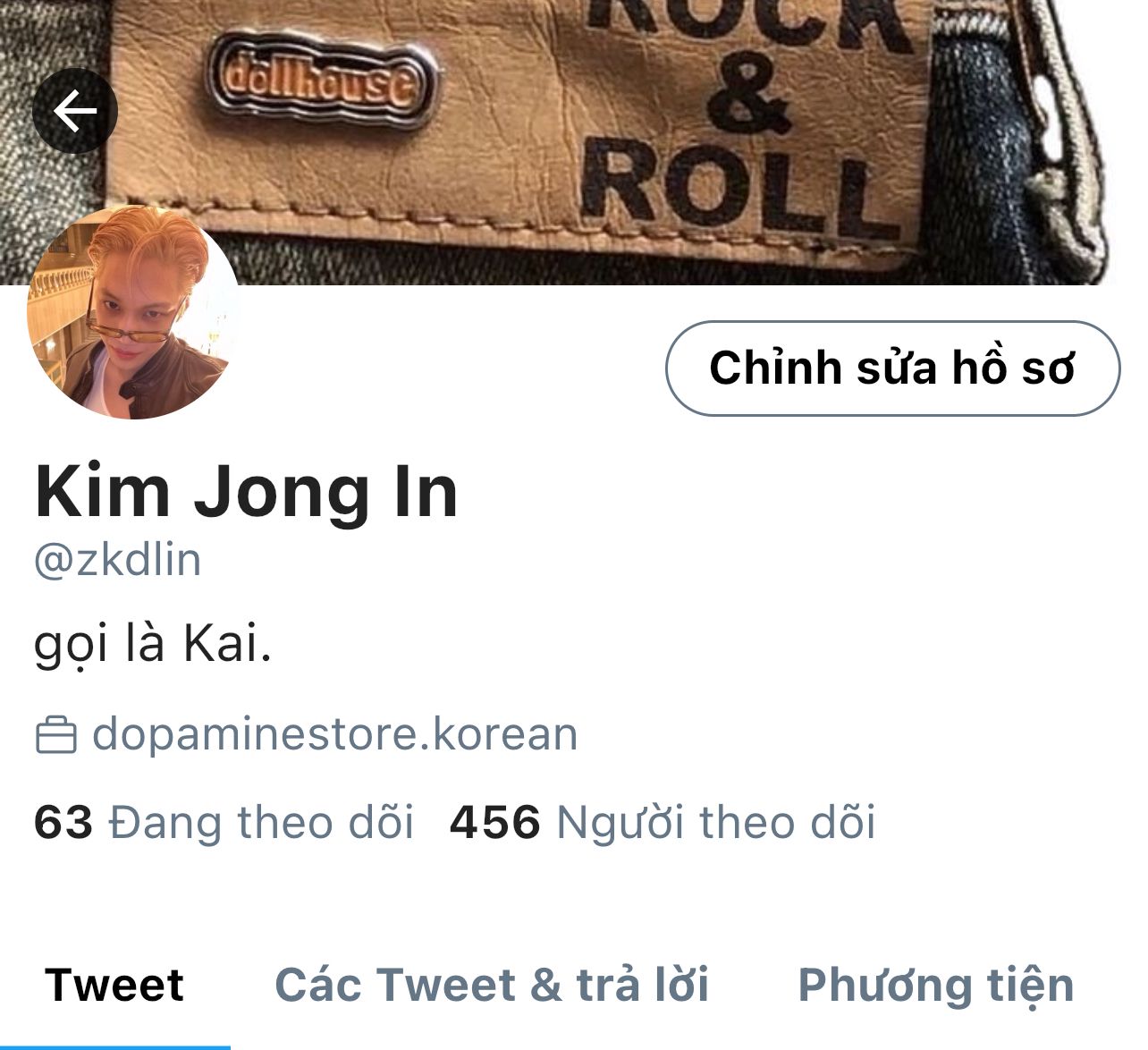Tap the @zkdlin username handle

point(118,561)
